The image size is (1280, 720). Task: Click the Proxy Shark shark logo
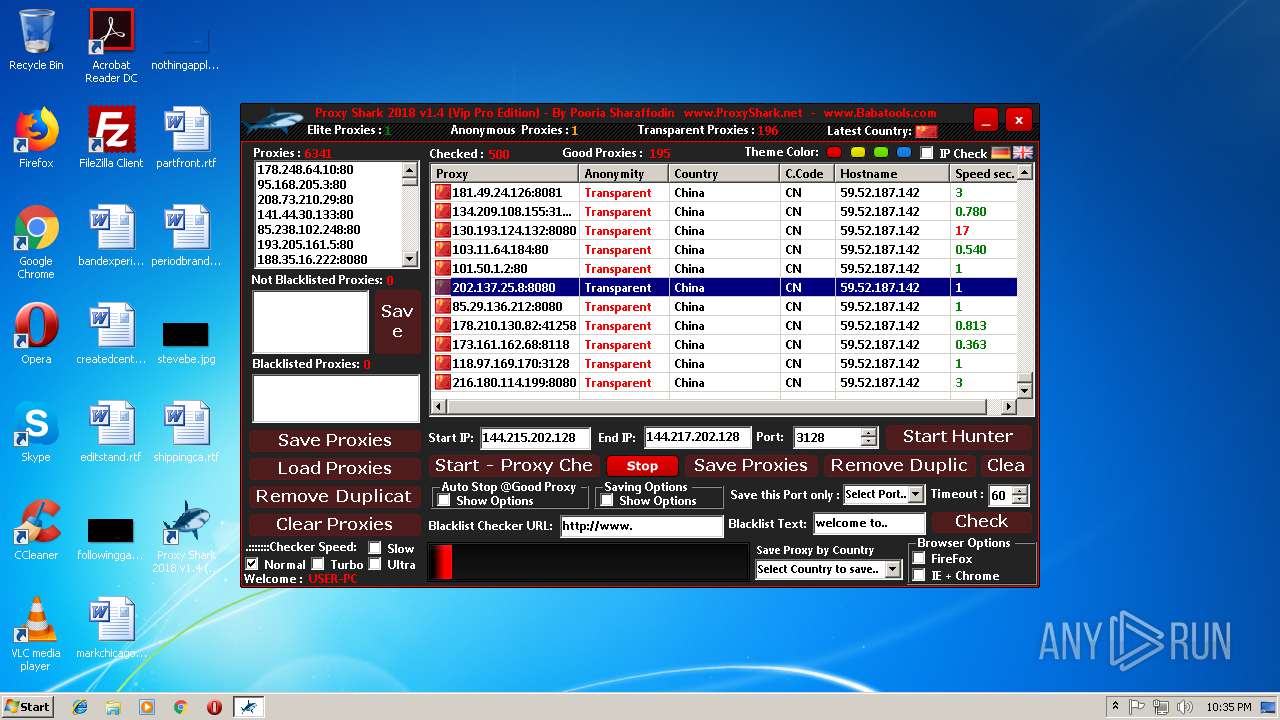coord(272,122)
